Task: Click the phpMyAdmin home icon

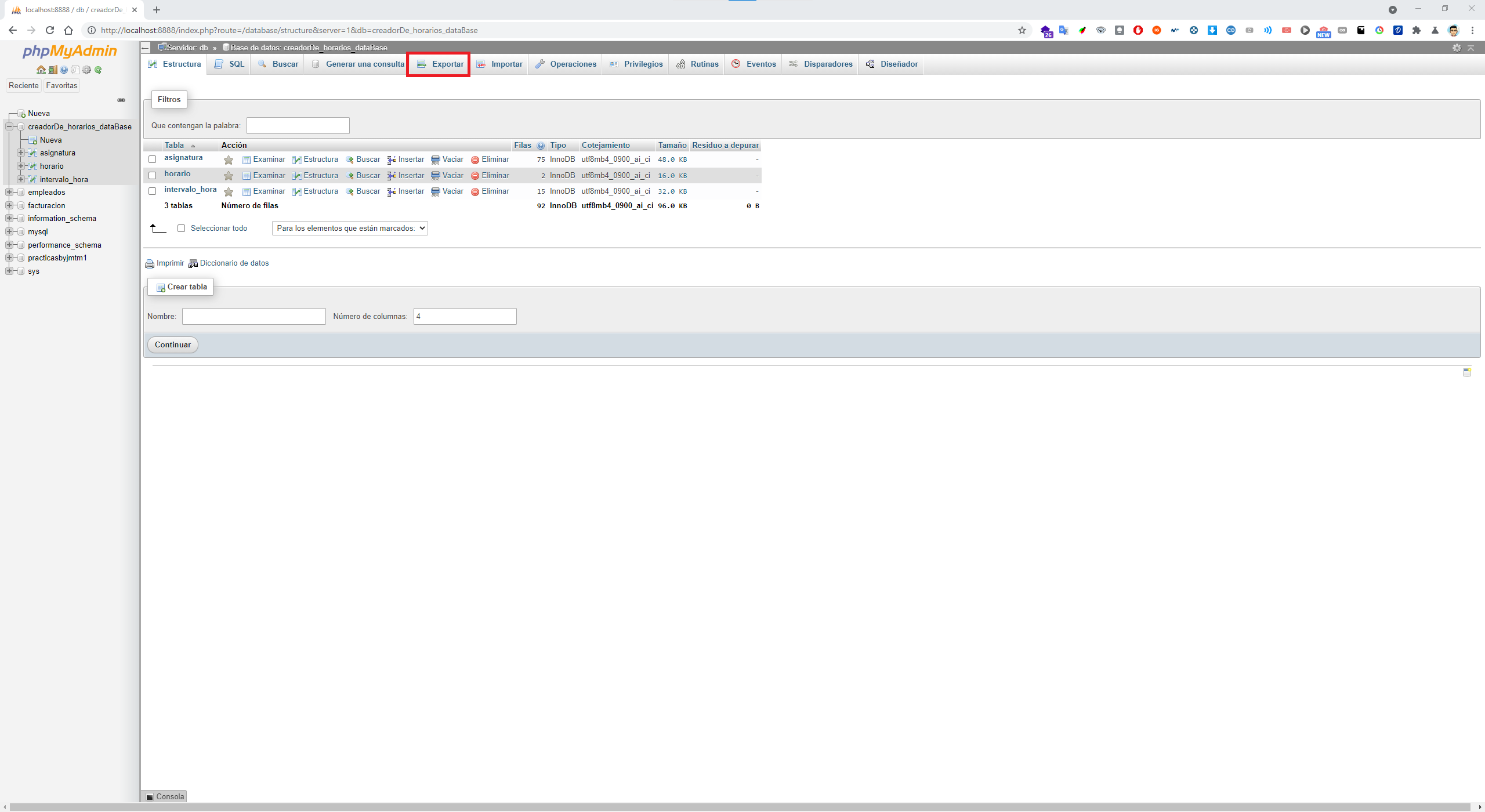Action: click(x=41, y=70)
